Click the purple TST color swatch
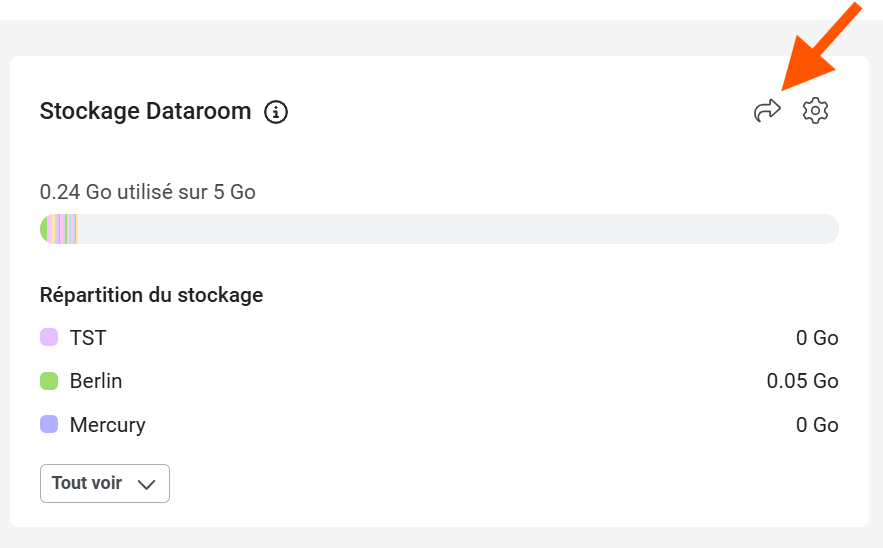The width and height of the screenshot is (883, 548). click(x=49, y=338)
